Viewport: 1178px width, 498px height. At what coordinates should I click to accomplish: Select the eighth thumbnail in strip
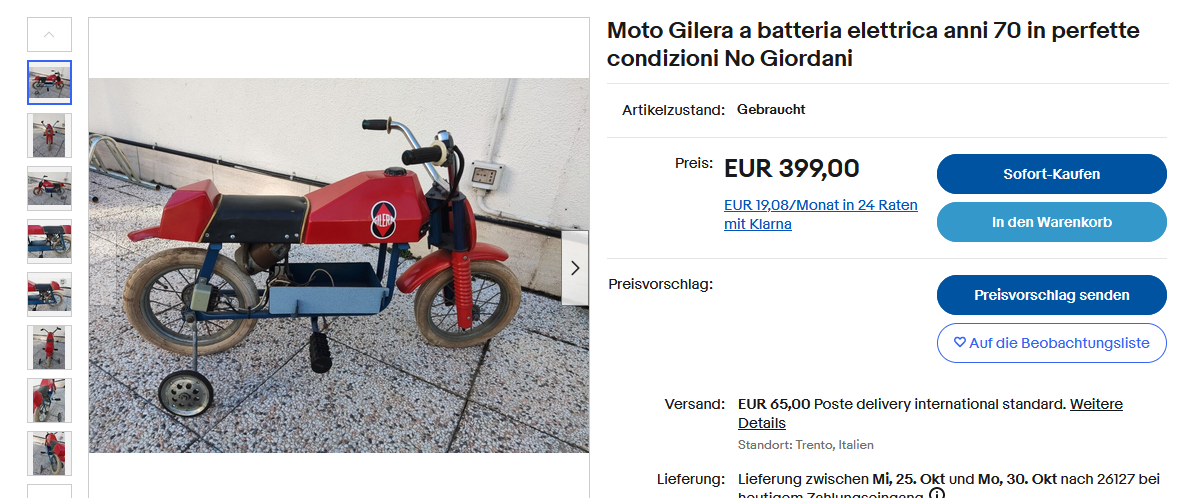(50, 453)
